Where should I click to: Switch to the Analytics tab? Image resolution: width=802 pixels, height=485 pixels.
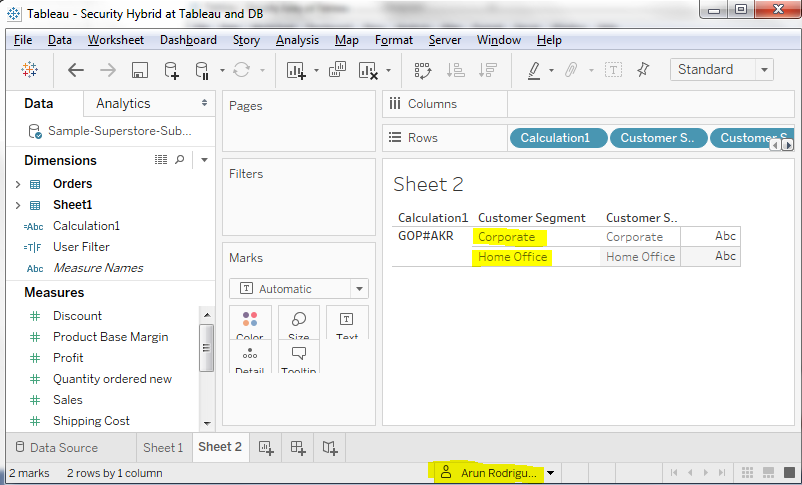coord(123,103)
